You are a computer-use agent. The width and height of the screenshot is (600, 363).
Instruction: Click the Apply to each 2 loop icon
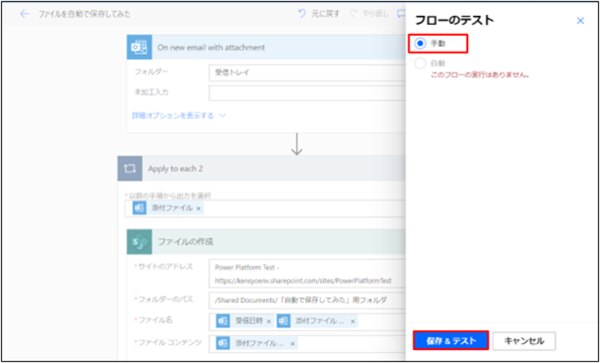click(x=130, y=168)
